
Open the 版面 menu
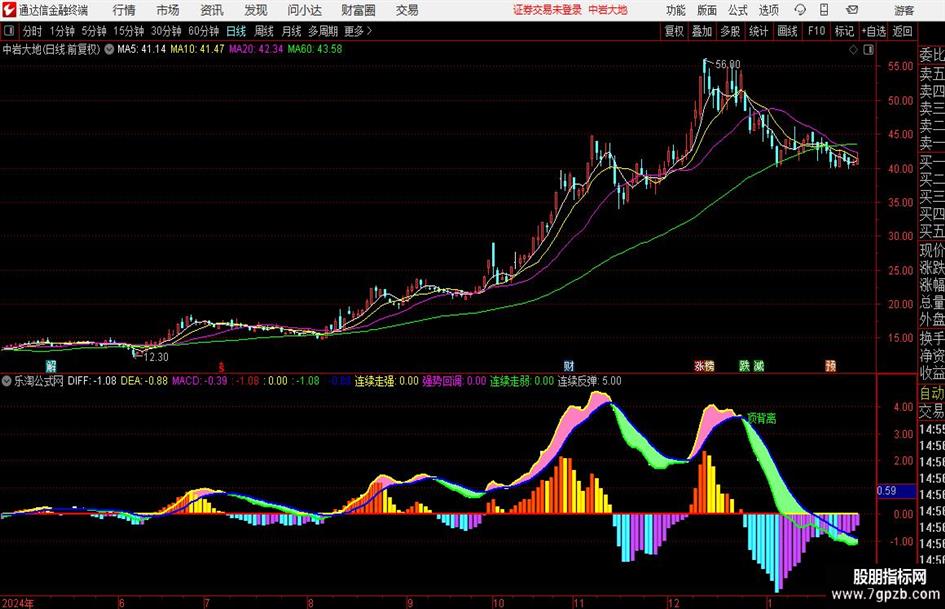pos(706,10)
